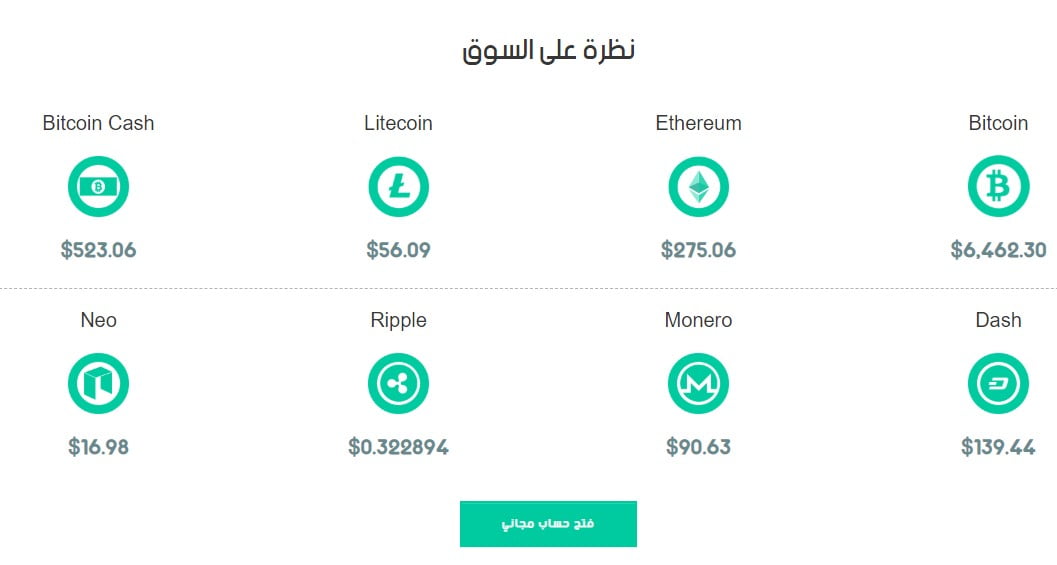Select the Neo cube icon
Screen dimensions: 1057x565
[98, 384]
